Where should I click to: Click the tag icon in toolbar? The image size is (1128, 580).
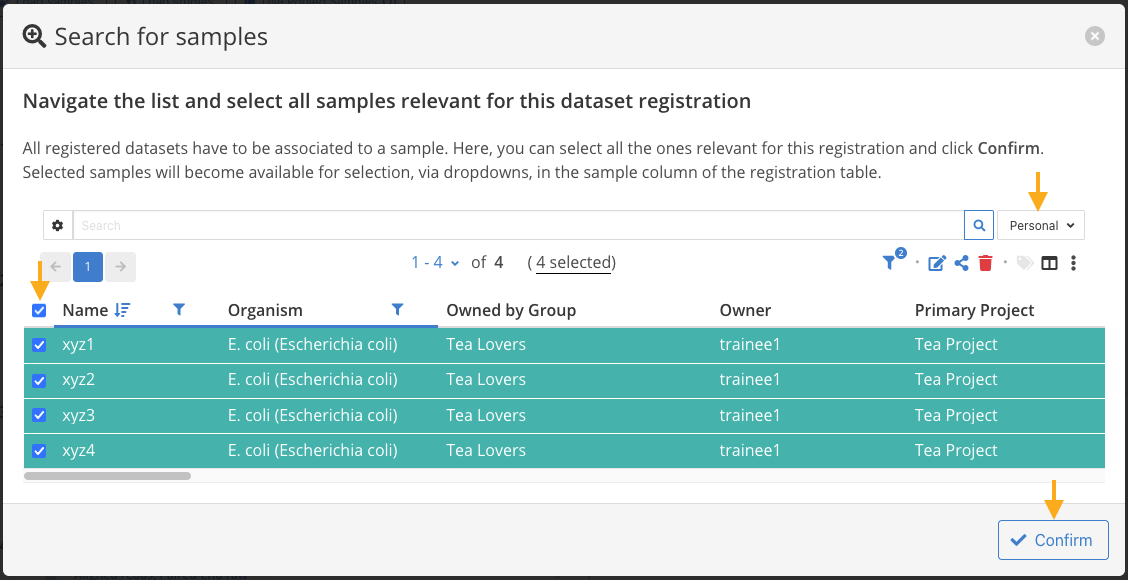pos(1024,263)
